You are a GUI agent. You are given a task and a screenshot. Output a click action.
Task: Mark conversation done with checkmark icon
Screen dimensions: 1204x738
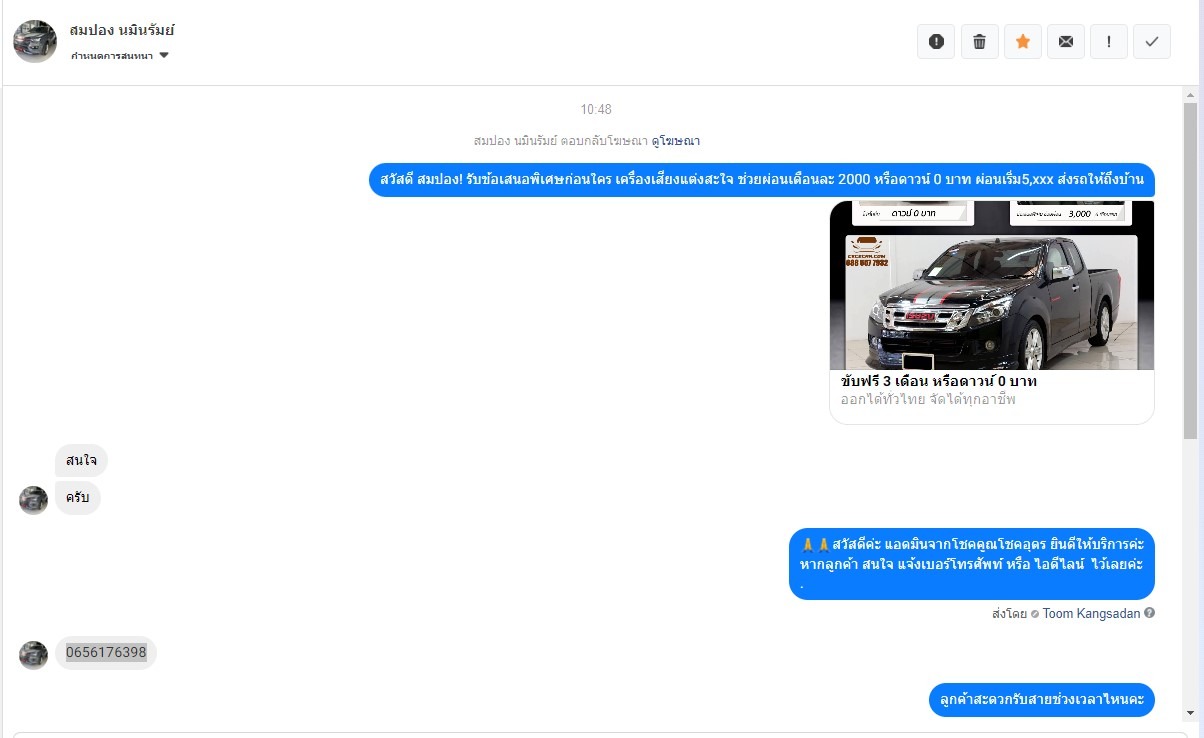1152,42
